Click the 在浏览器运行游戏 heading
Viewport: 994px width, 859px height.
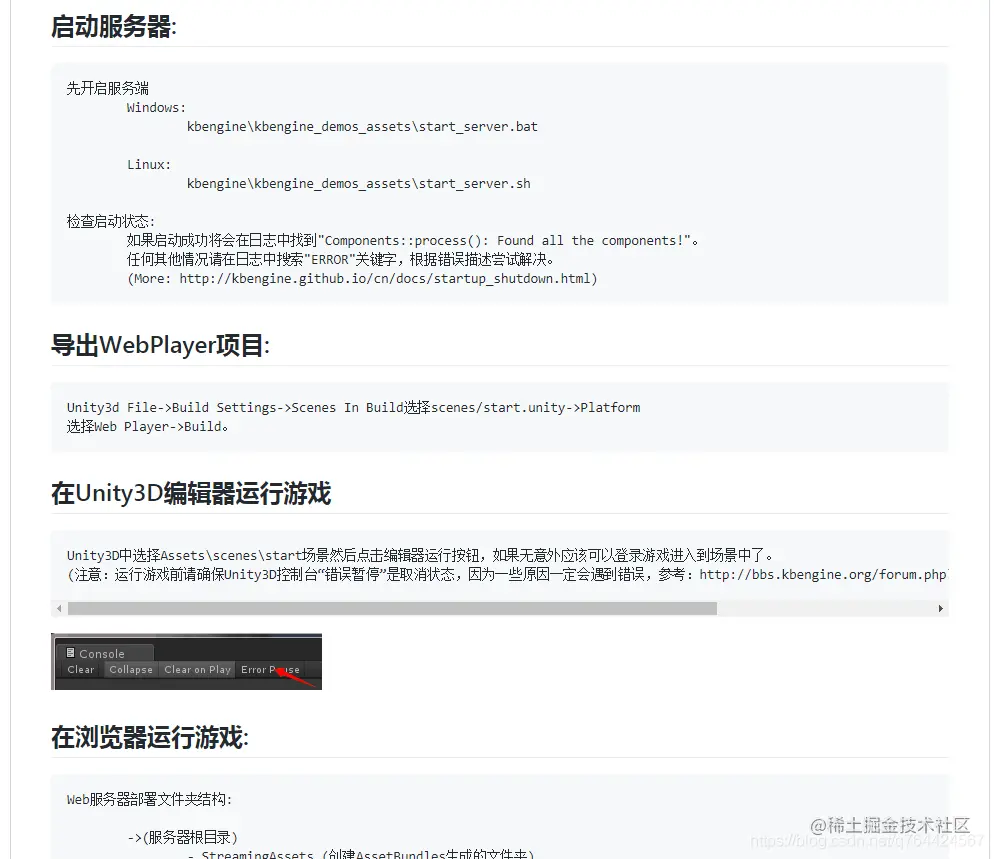tap(150, 737)
